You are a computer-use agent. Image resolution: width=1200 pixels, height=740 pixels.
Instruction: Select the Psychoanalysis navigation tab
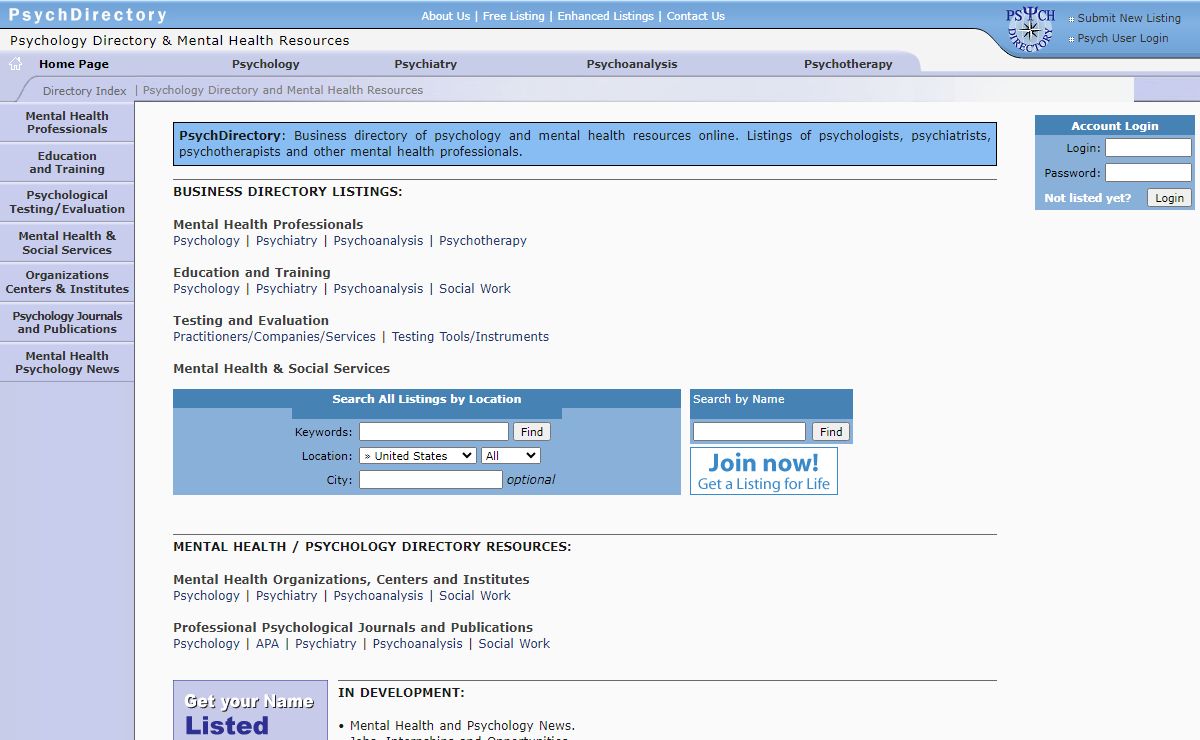[632, 64]
